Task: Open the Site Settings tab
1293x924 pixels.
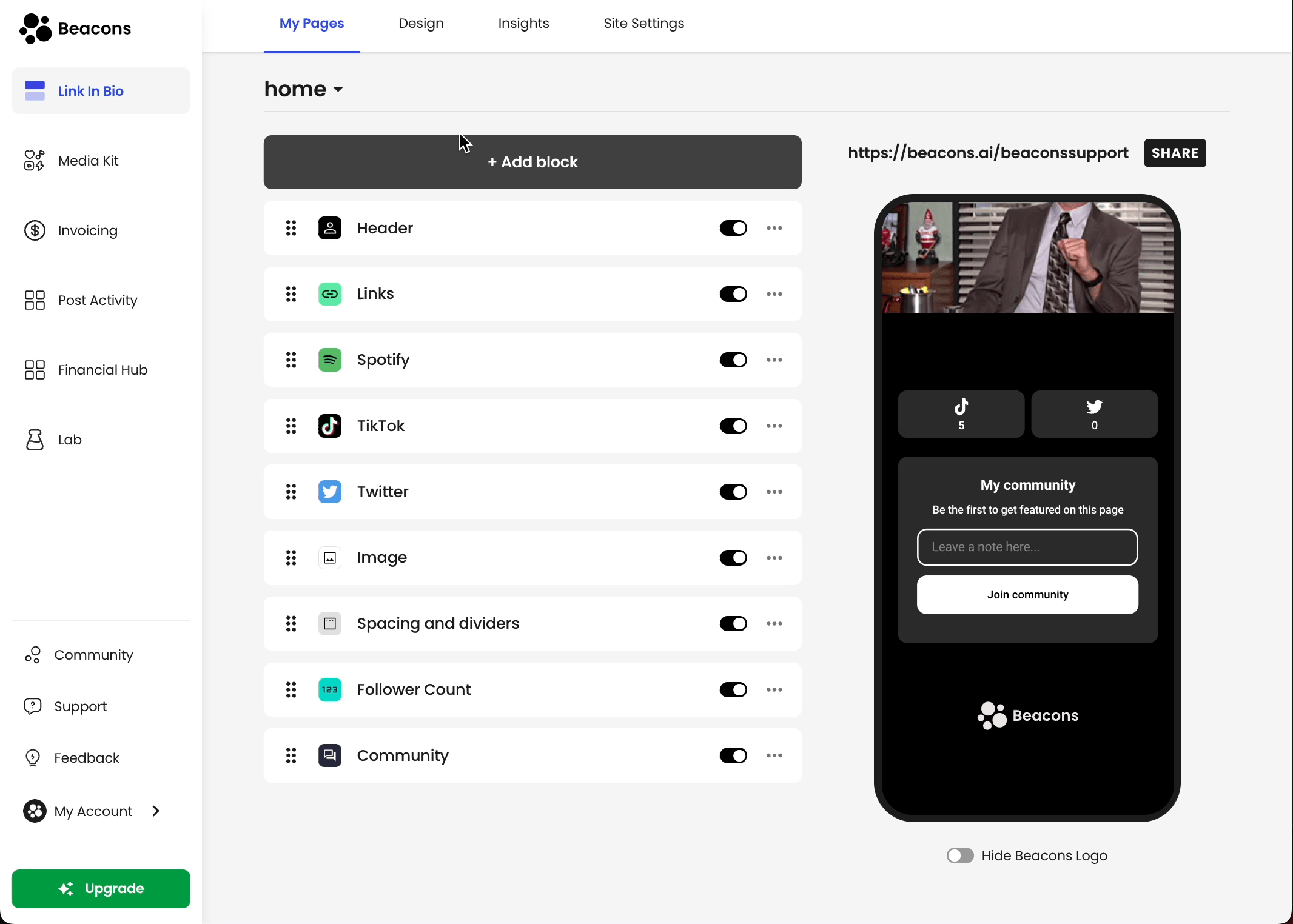Action: click(643, 24)
